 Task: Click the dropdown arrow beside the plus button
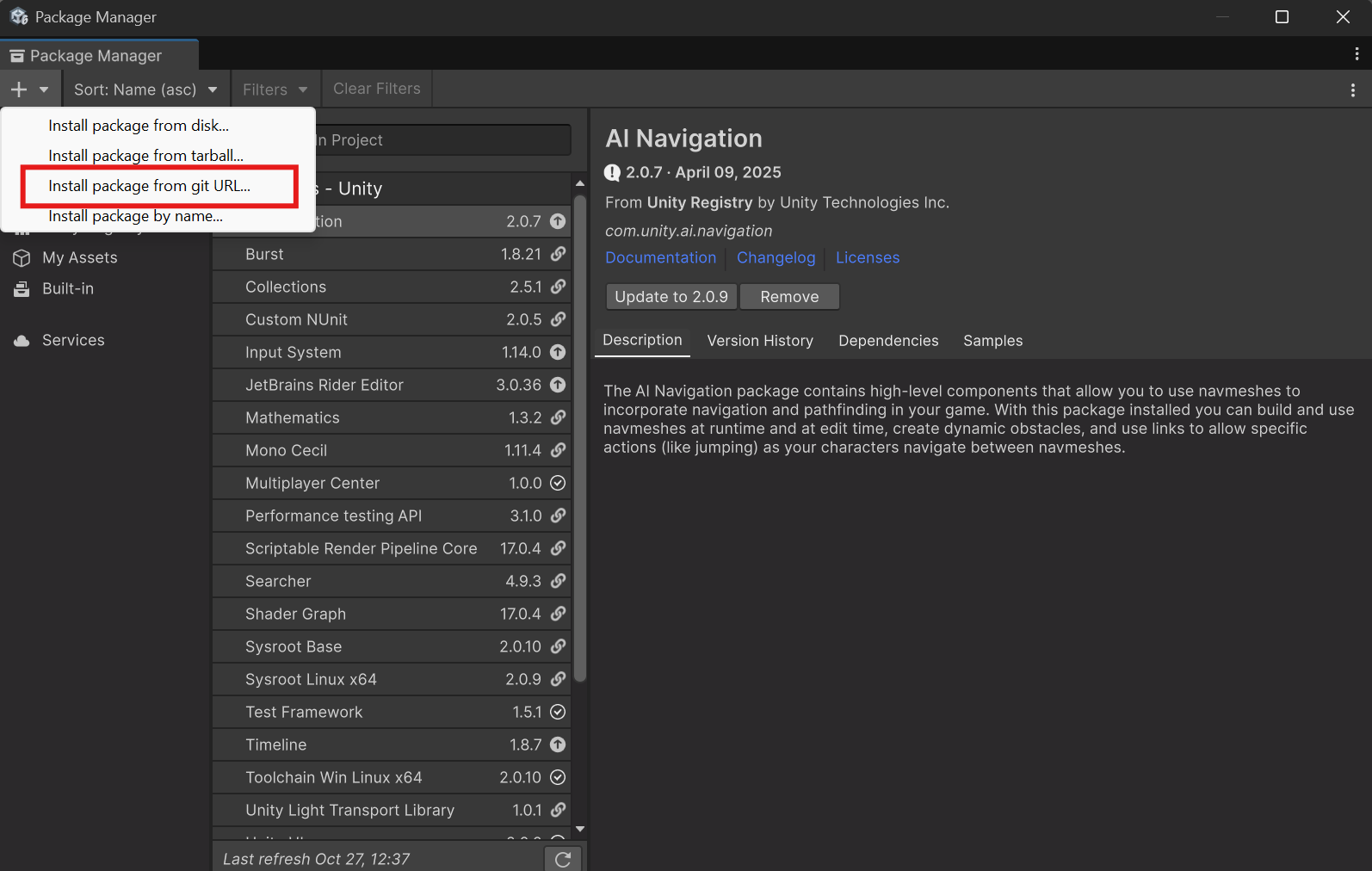pyautogui.click(x=44, y=90)
